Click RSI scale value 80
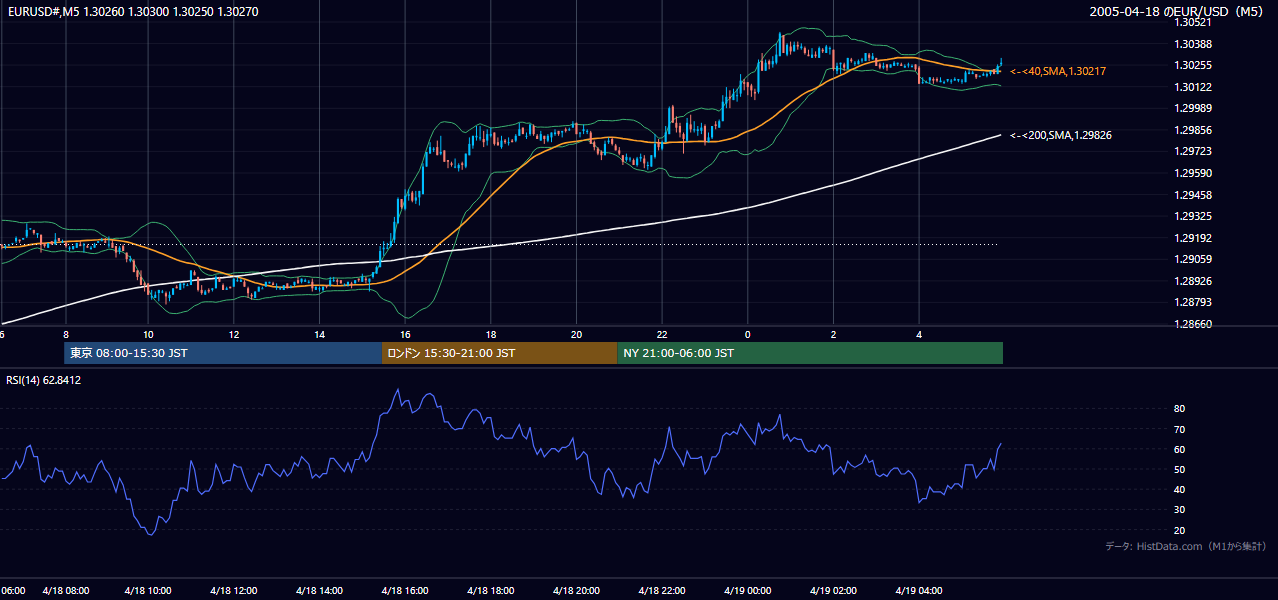The image size is (1278, 600). click(1179, 409)
